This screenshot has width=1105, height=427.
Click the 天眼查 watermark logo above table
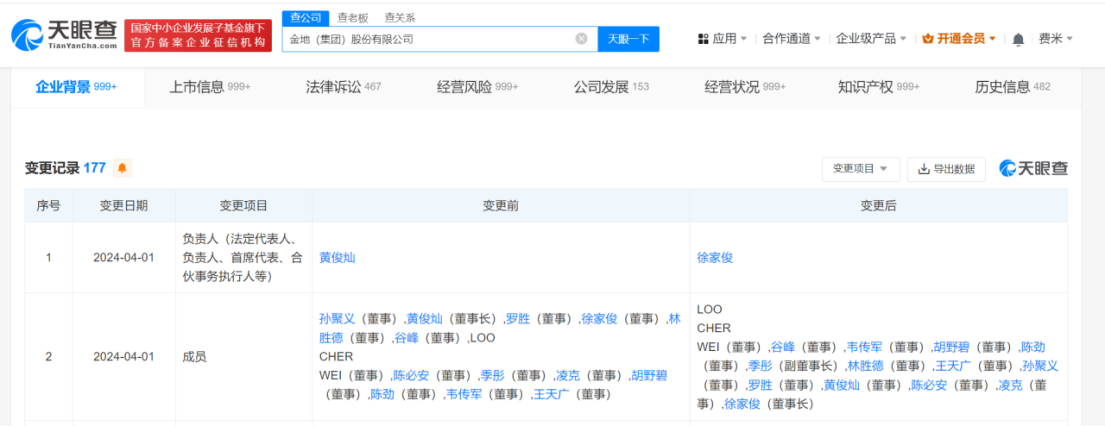click(x=1034, y=168)
